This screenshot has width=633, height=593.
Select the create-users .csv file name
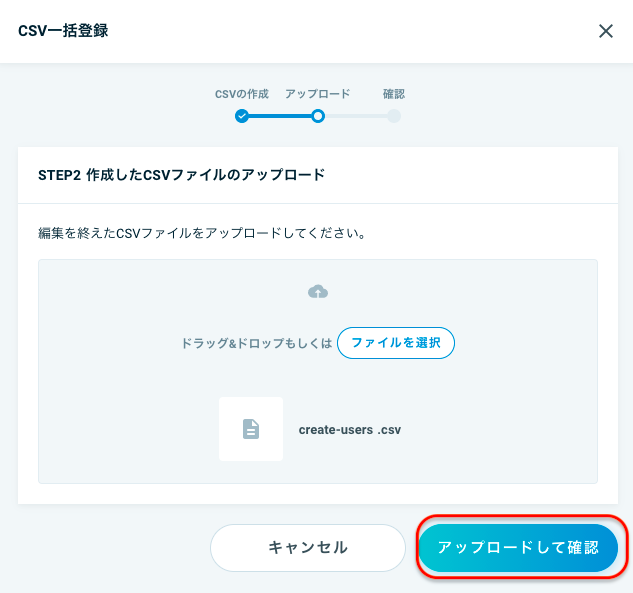350,430
